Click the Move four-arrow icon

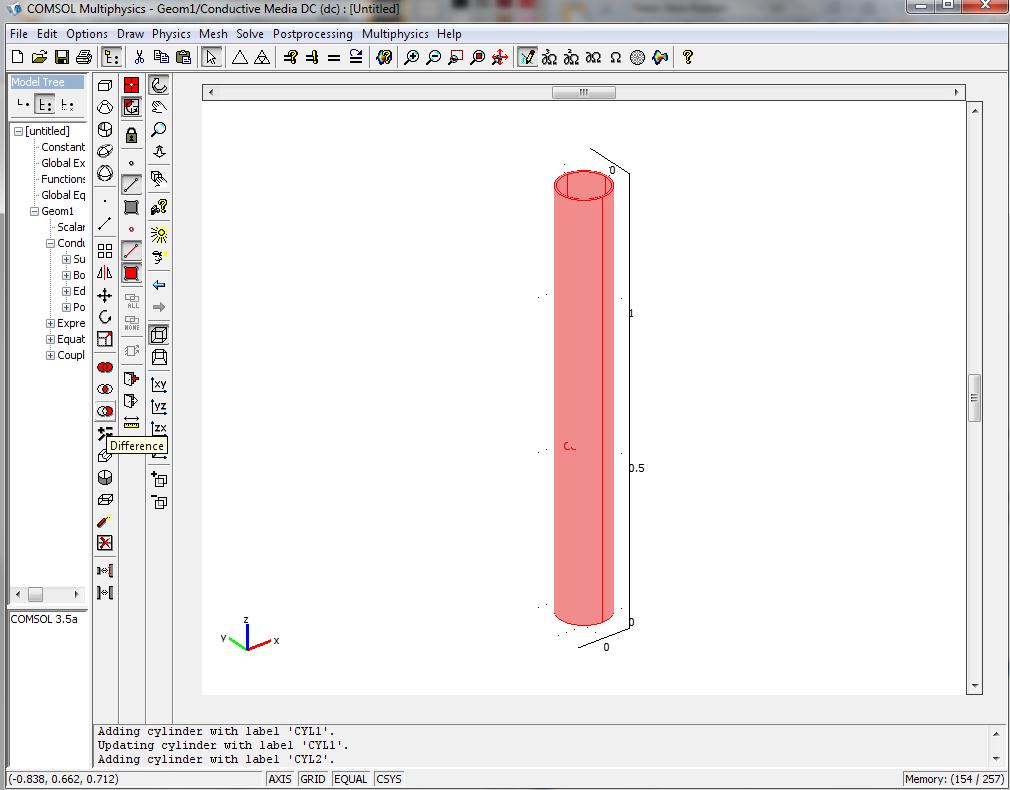(105, 295)
